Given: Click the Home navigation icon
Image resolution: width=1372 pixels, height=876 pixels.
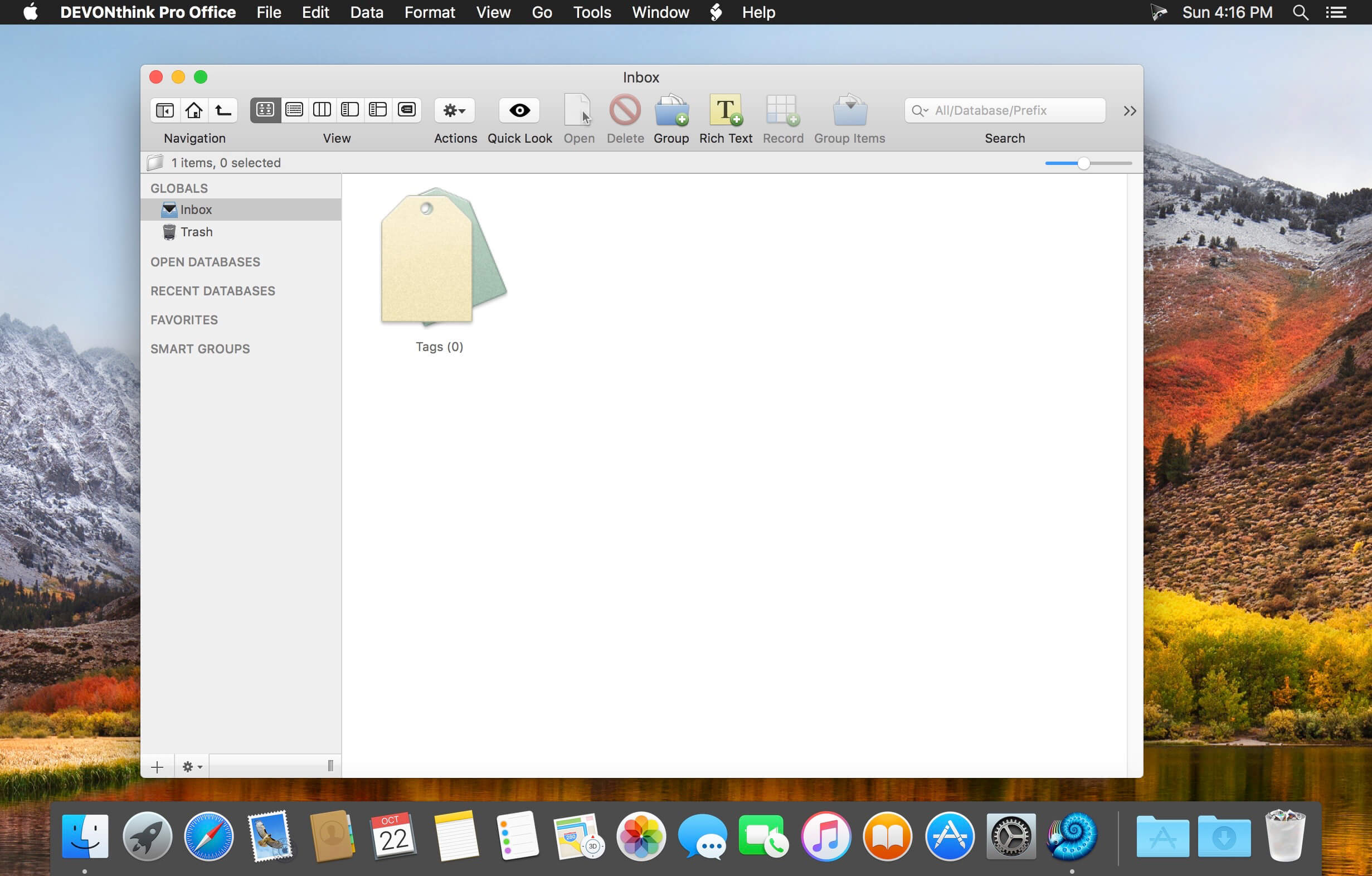Looking at the screenshot, I should click(x=194, y=110).
